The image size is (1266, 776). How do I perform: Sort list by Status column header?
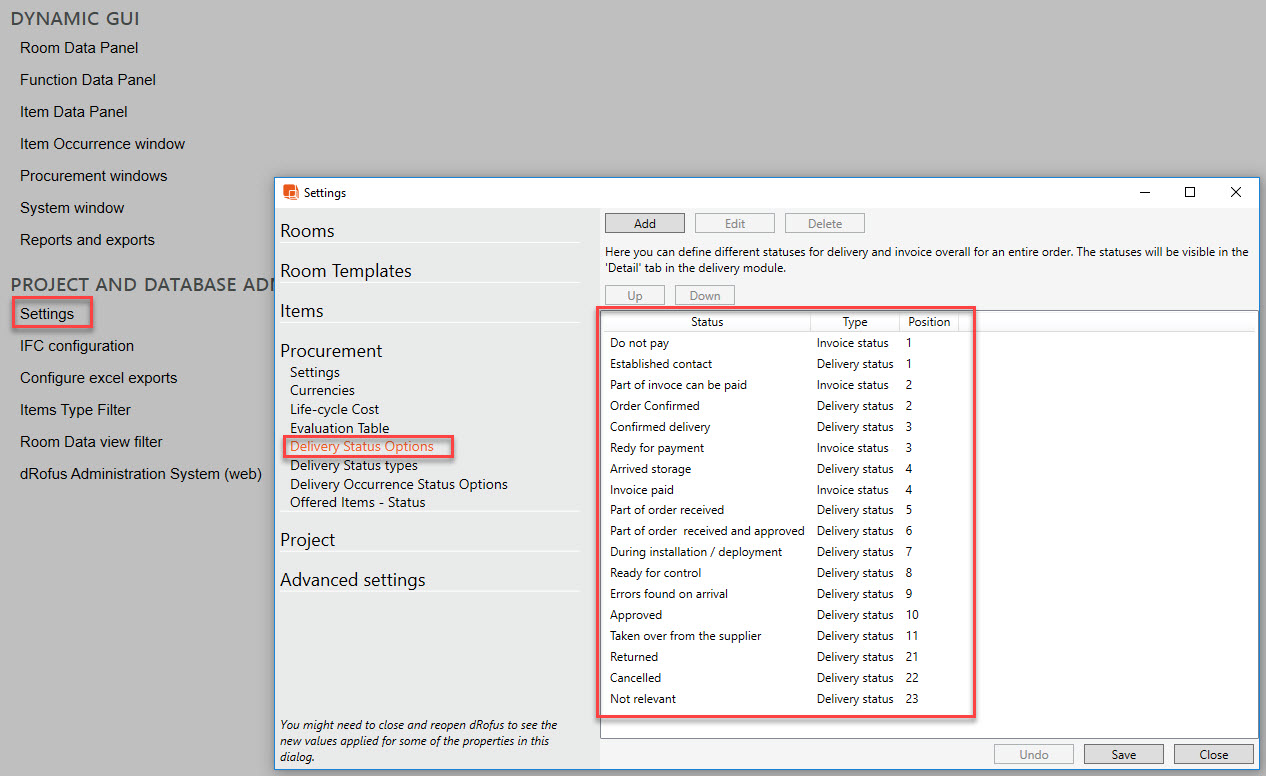coord(707,322)
